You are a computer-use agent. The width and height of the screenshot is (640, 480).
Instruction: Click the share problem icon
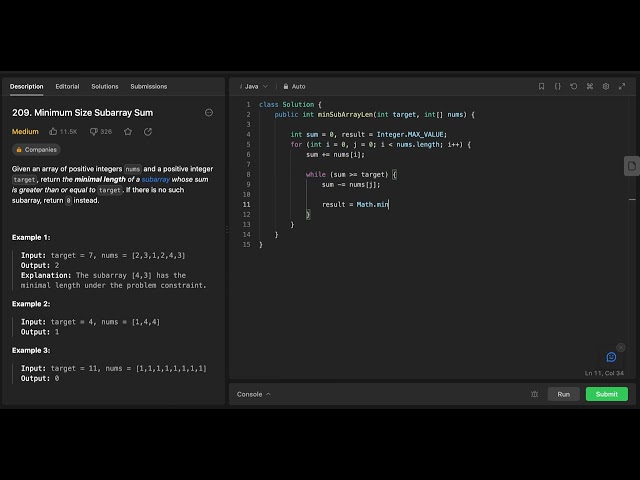click(148, 131)
